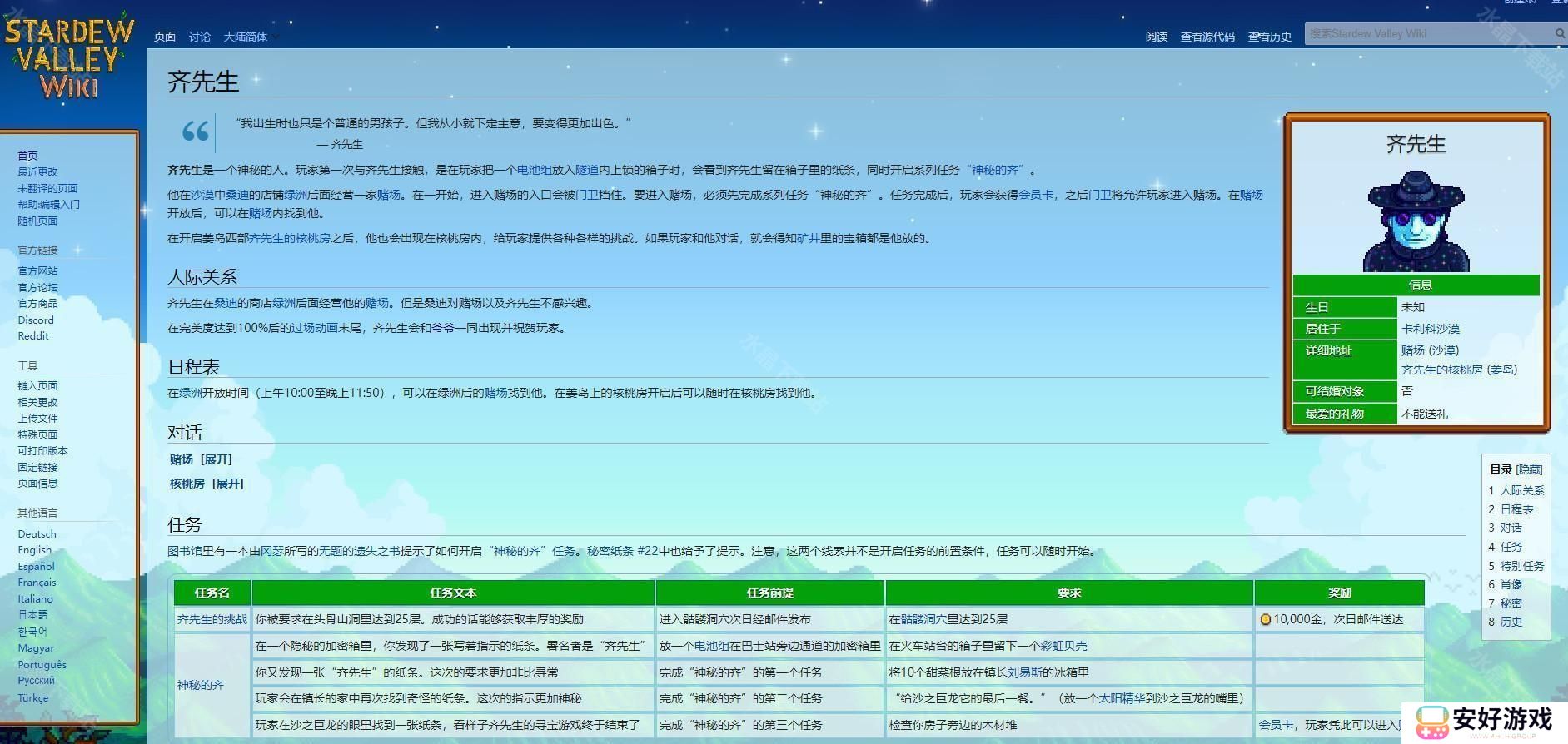Click the gold coin icon in reward column
1568x744 pixels.
pyautogui.click(x=1265, y=619)
